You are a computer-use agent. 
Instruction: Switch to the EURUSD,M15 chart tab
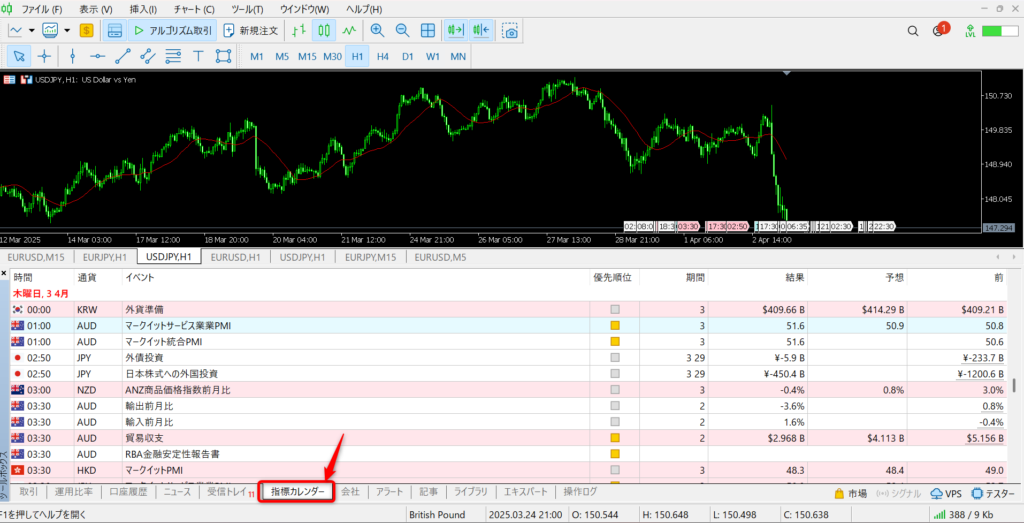(x=37, y=257)
